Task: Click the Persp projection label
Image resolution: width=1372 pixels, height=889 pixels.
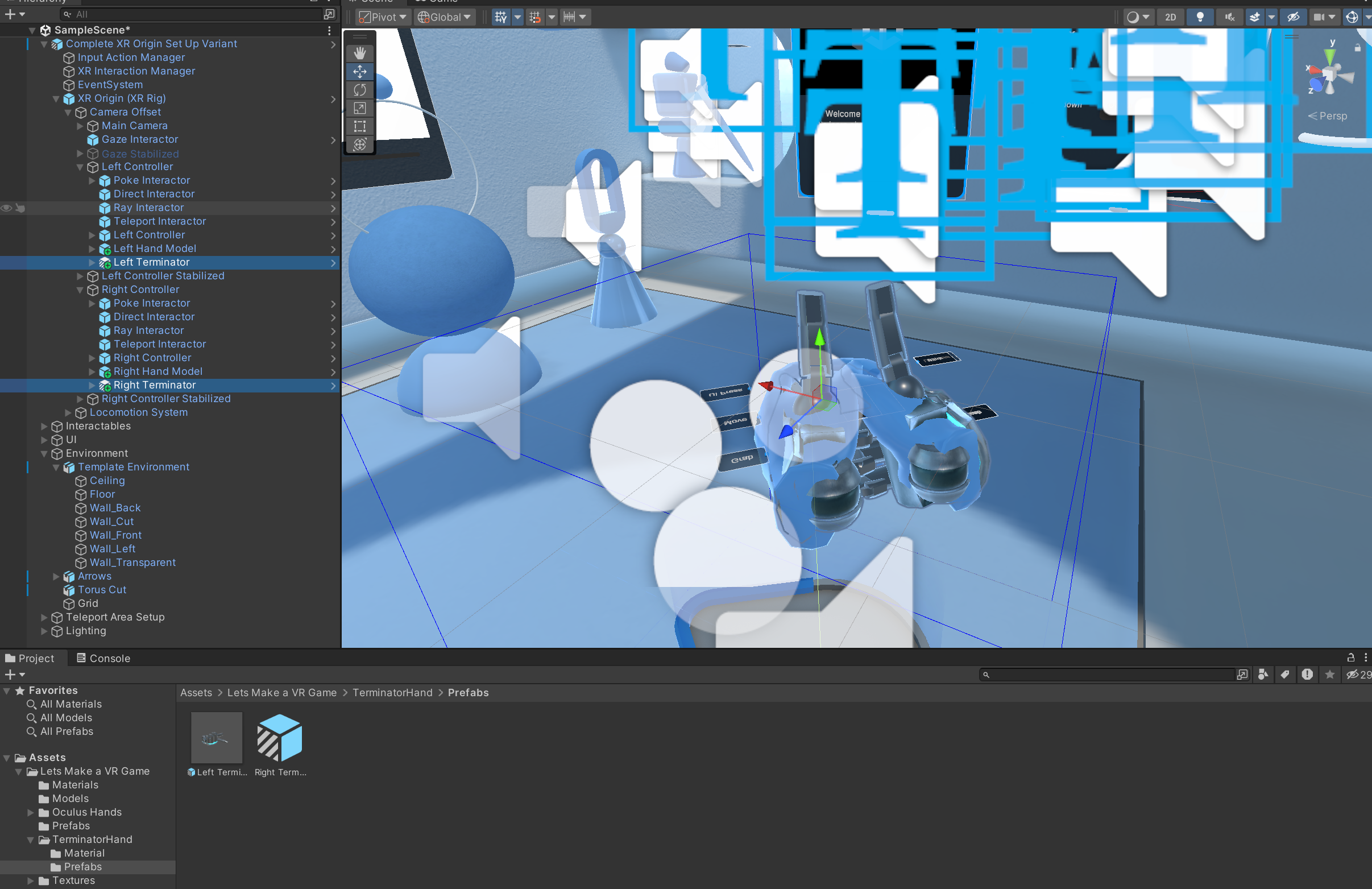Action: [x=1332, y=116]
